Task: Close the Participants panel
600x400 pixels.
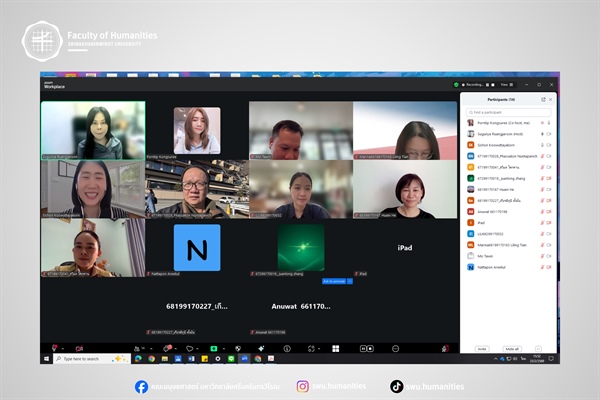Action: [x=551, y=100]
